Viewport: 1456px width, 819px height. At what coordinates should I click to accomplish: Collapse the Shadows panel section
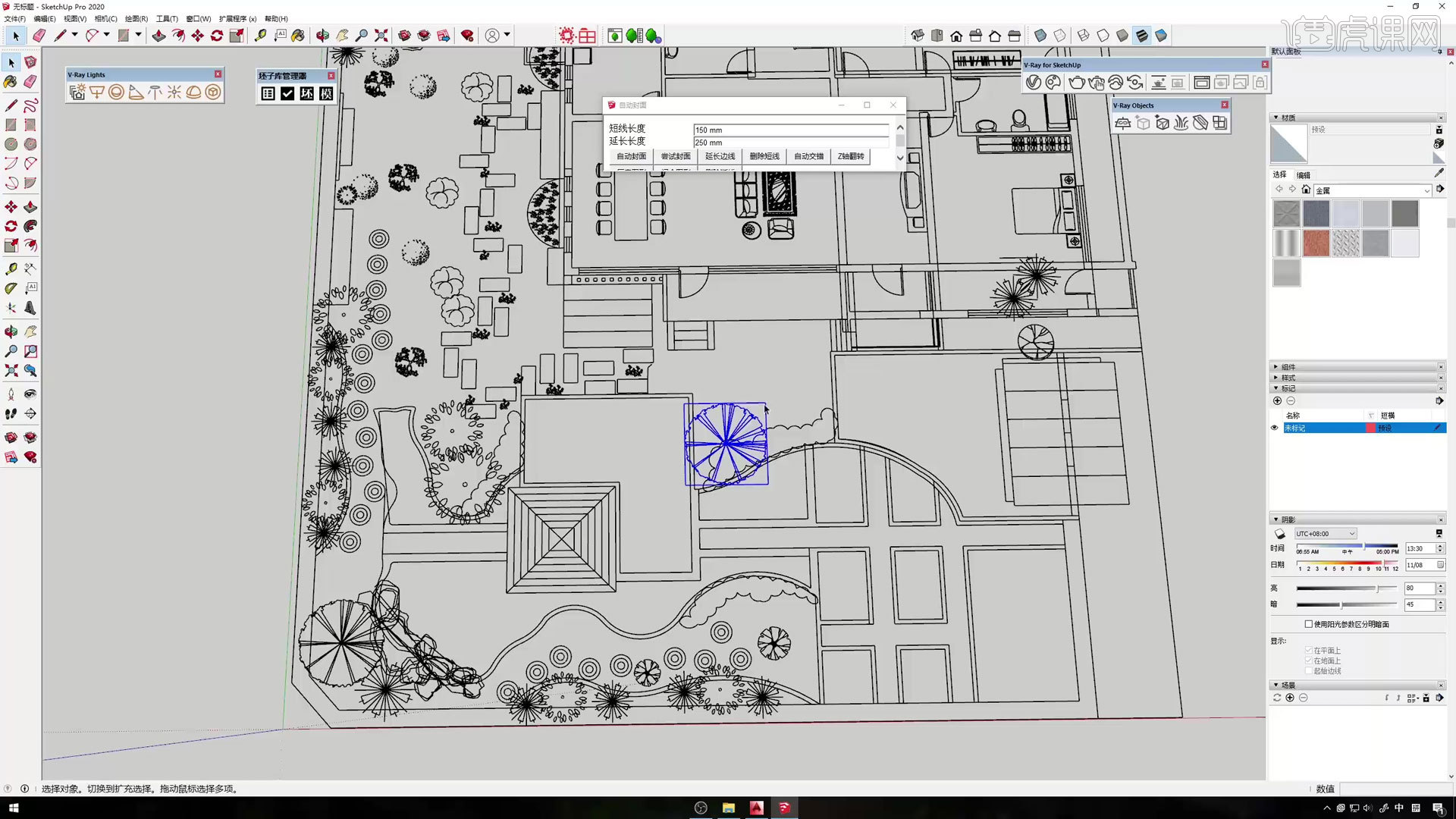click(x=1276, y=519)
